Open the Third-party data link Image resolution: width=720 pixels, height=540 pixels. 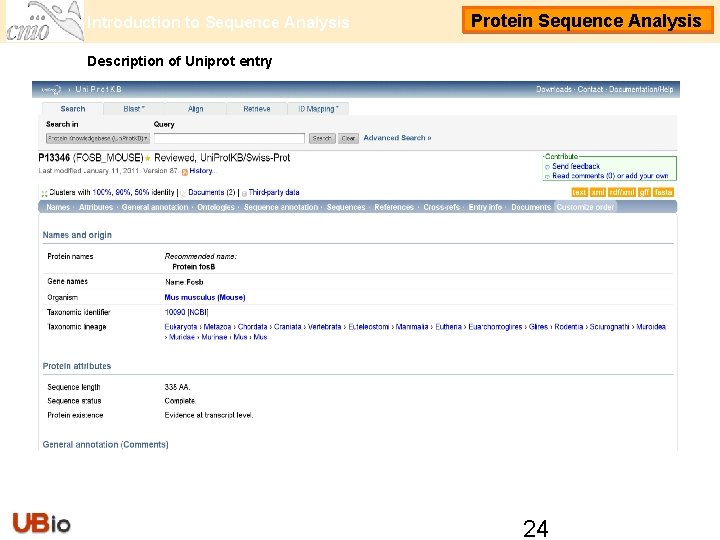coord(274,192)
